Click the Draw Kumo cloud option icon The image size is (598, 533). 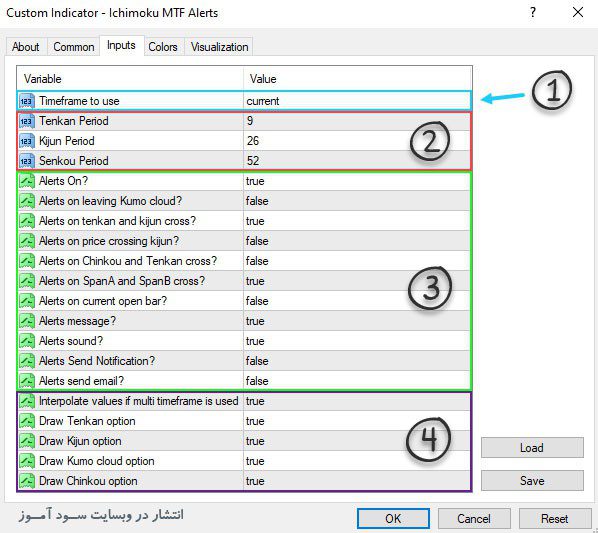27,461
